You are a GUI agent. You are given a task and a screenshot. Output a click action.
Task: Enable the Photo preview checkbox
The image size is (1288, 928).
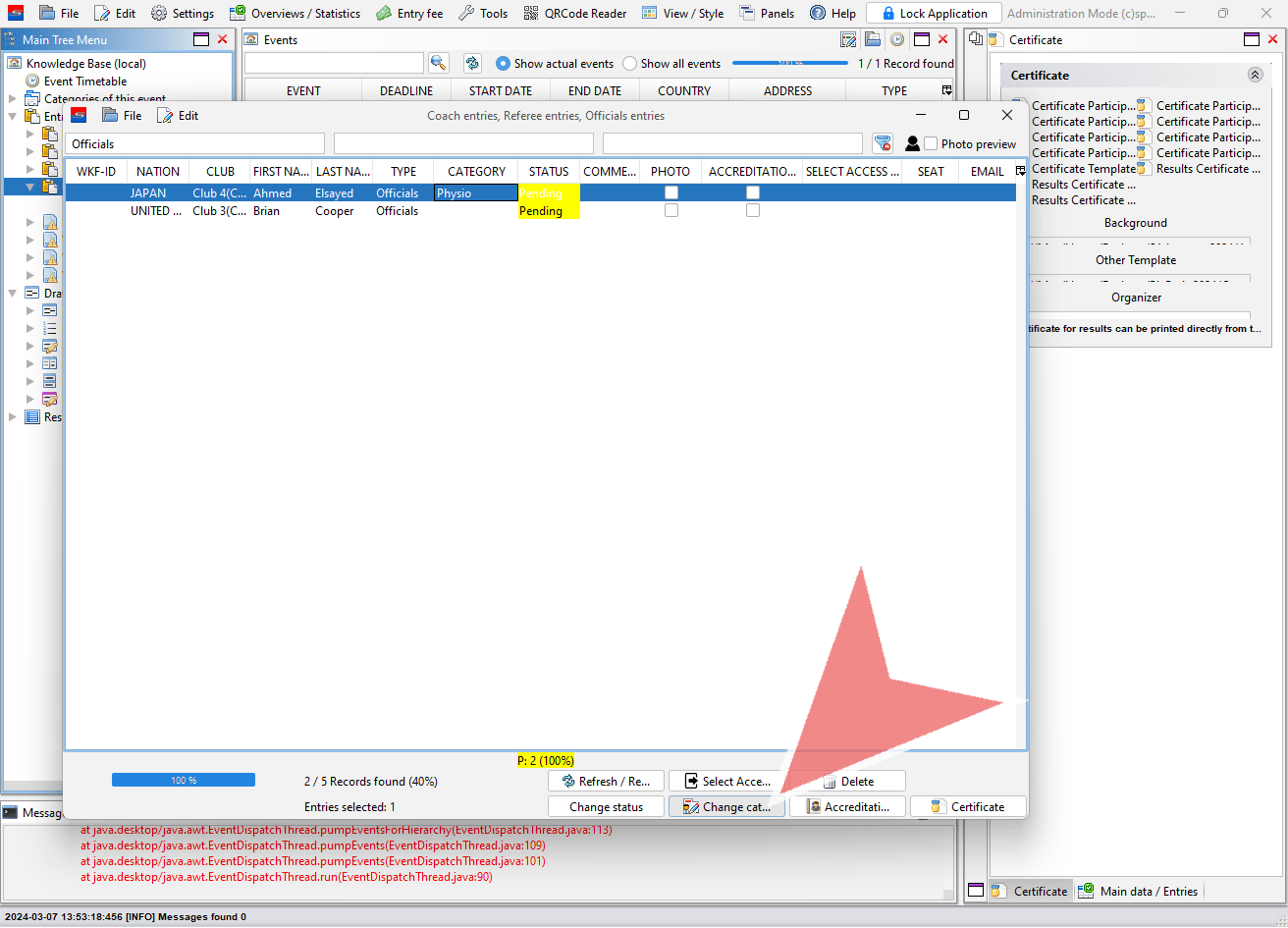pyautogui.click(x=931, y=143)
